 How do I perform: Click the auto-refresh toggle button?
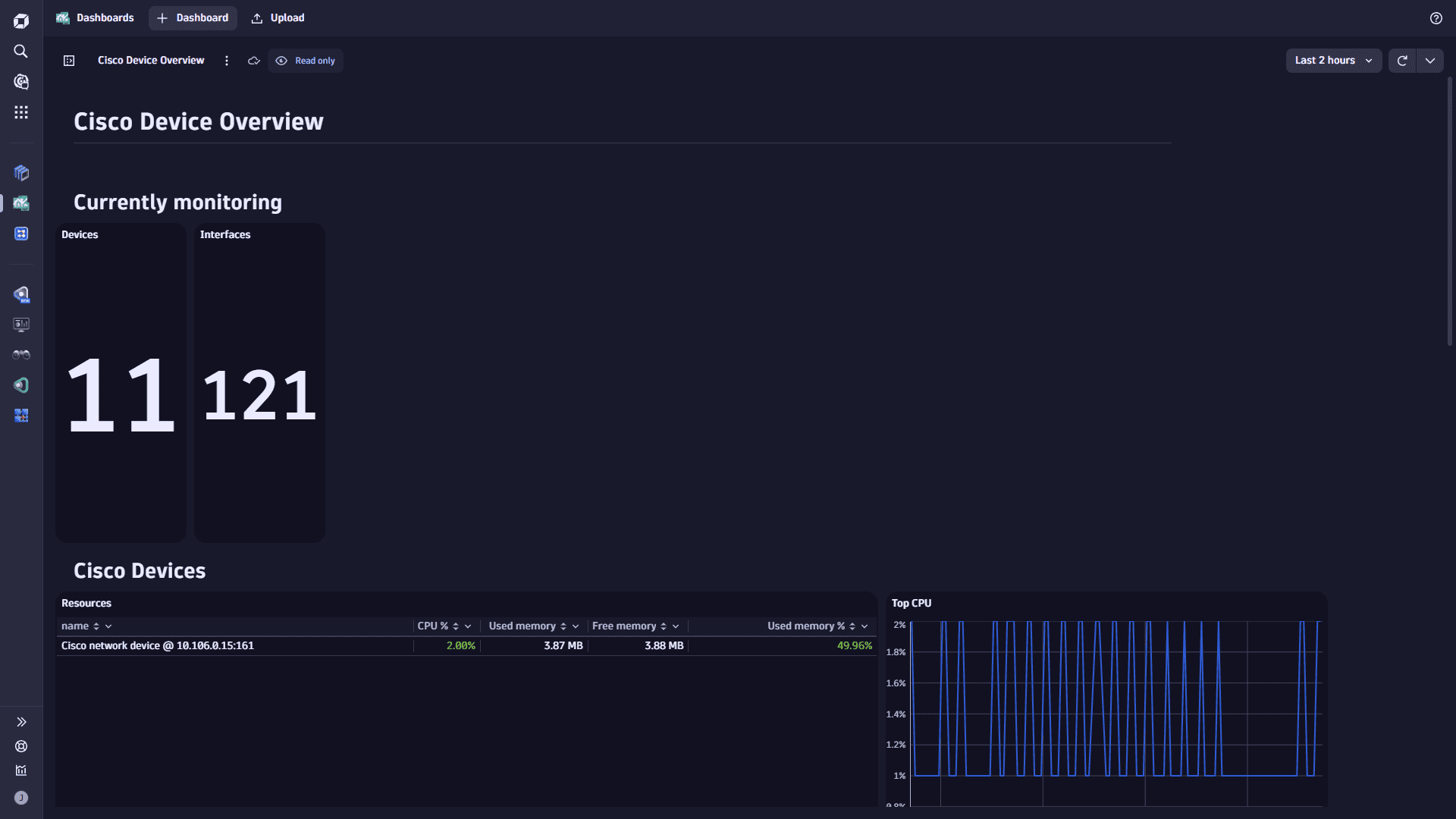pos(1430,60)
